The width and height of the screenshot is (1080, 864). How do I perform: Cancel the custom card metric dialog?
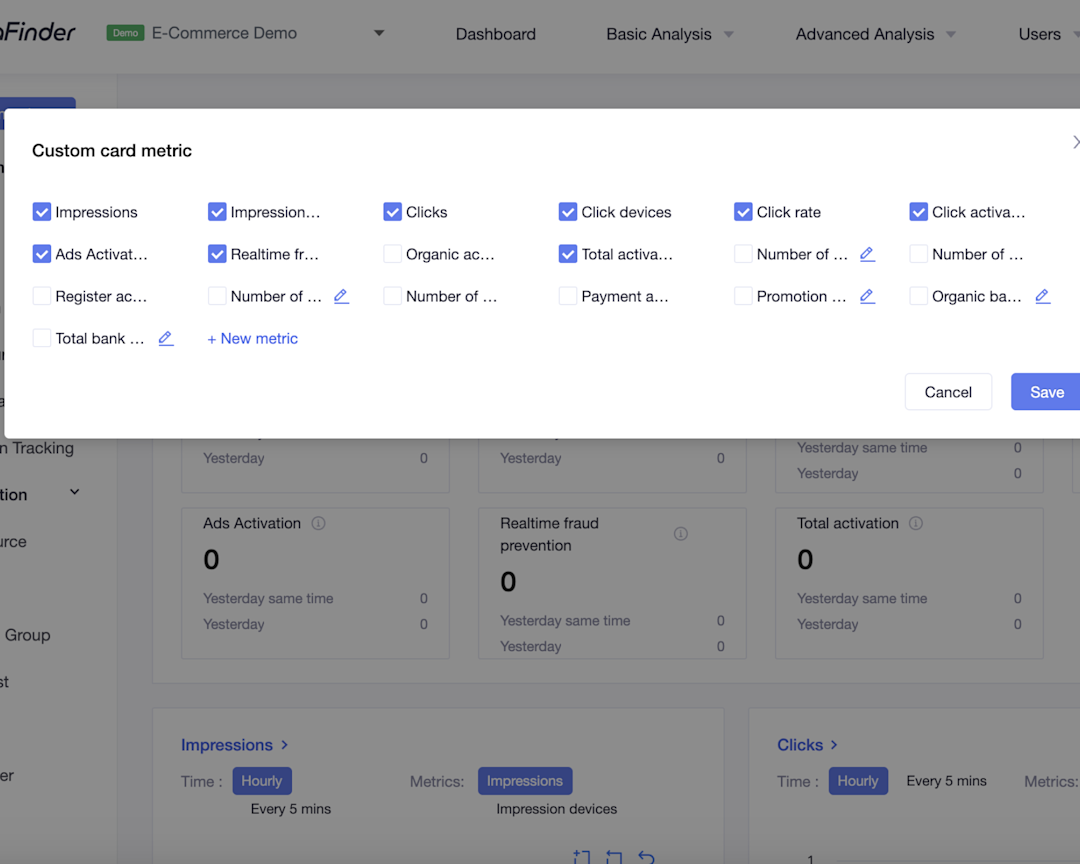[x=948, y=392]
